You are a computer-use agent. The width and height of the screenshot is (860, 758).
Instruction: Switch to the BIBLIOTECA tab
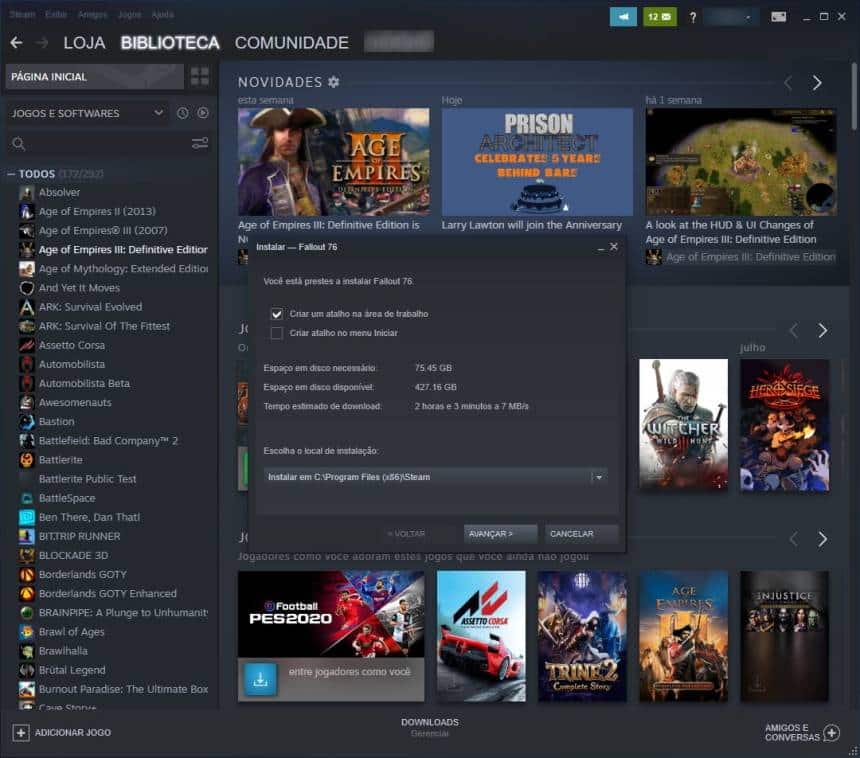[x=170, y=43]
